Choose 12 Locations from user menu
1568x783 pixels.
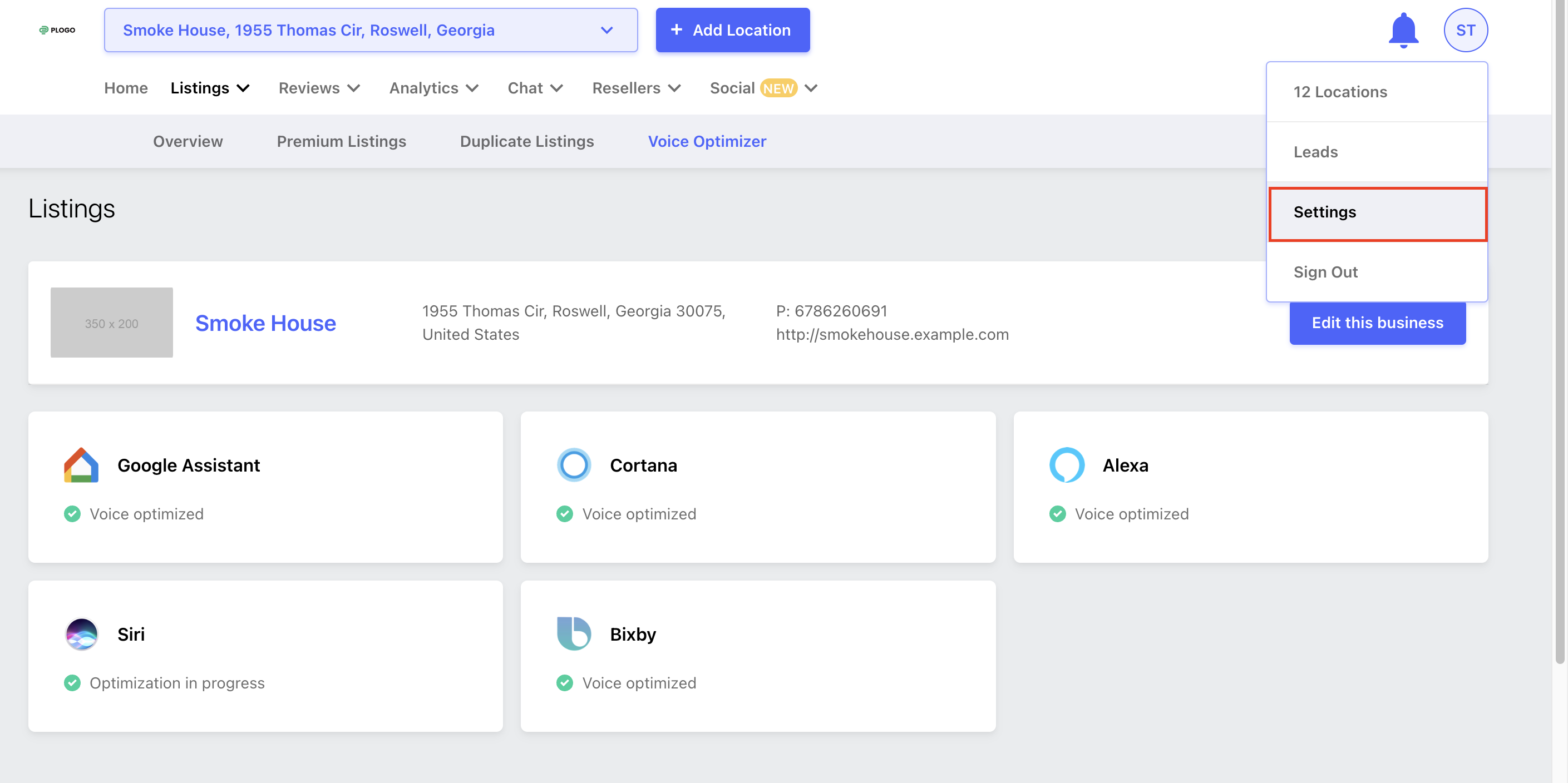(x=1377, y=92)
